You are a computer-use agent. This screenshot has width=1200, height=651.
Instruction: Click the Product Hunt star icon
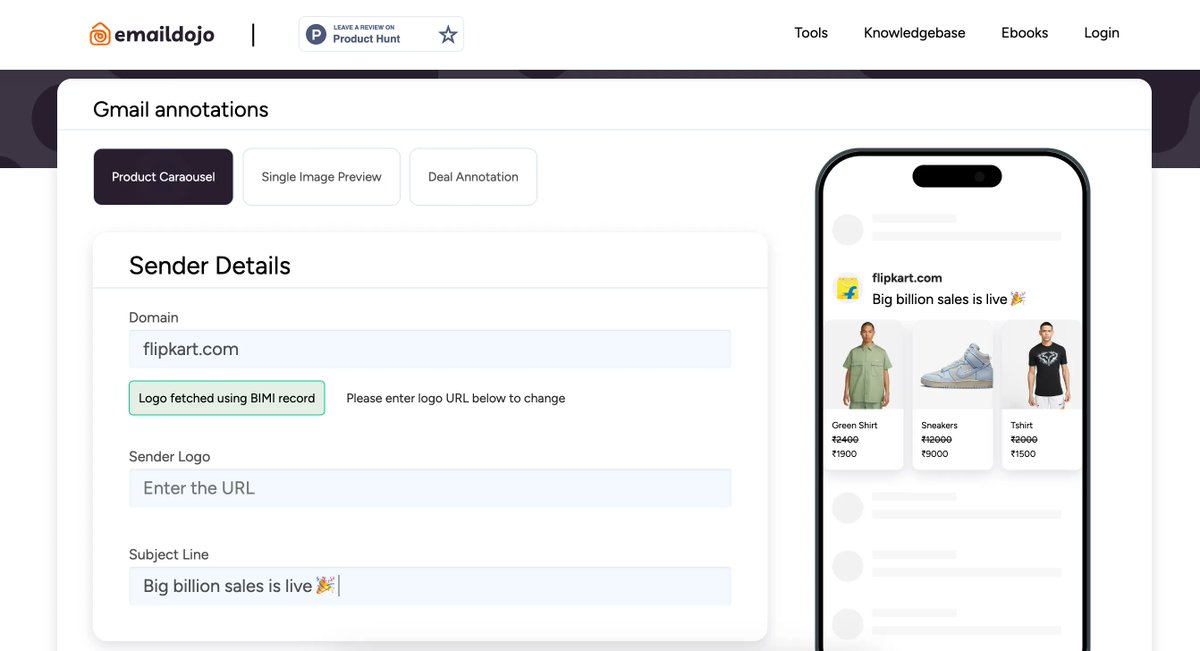click(448, 35)
